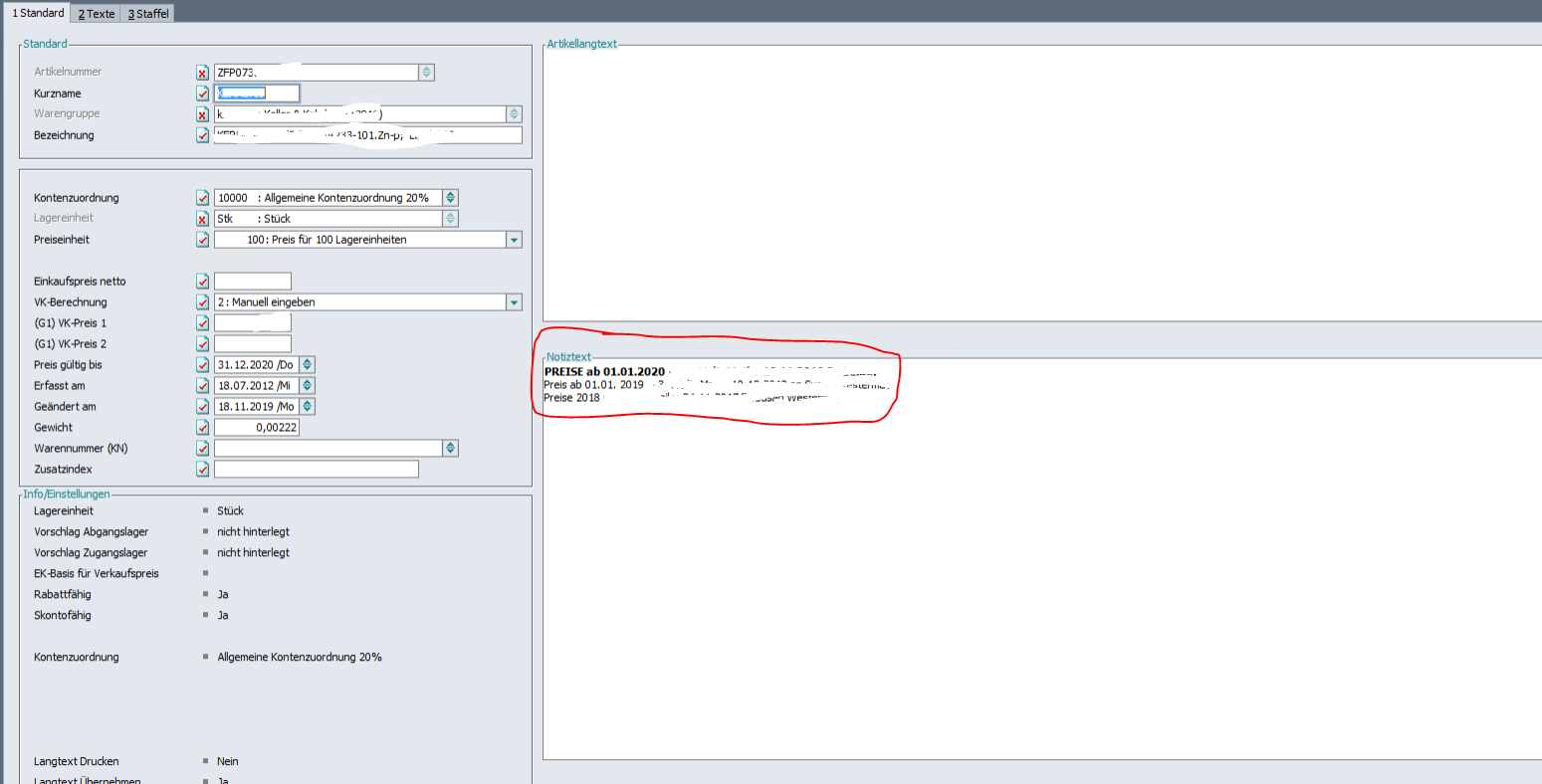Click the Zusatzindex input field
Viewport: 1542px width, 784px height.
[x=316, y=470]
